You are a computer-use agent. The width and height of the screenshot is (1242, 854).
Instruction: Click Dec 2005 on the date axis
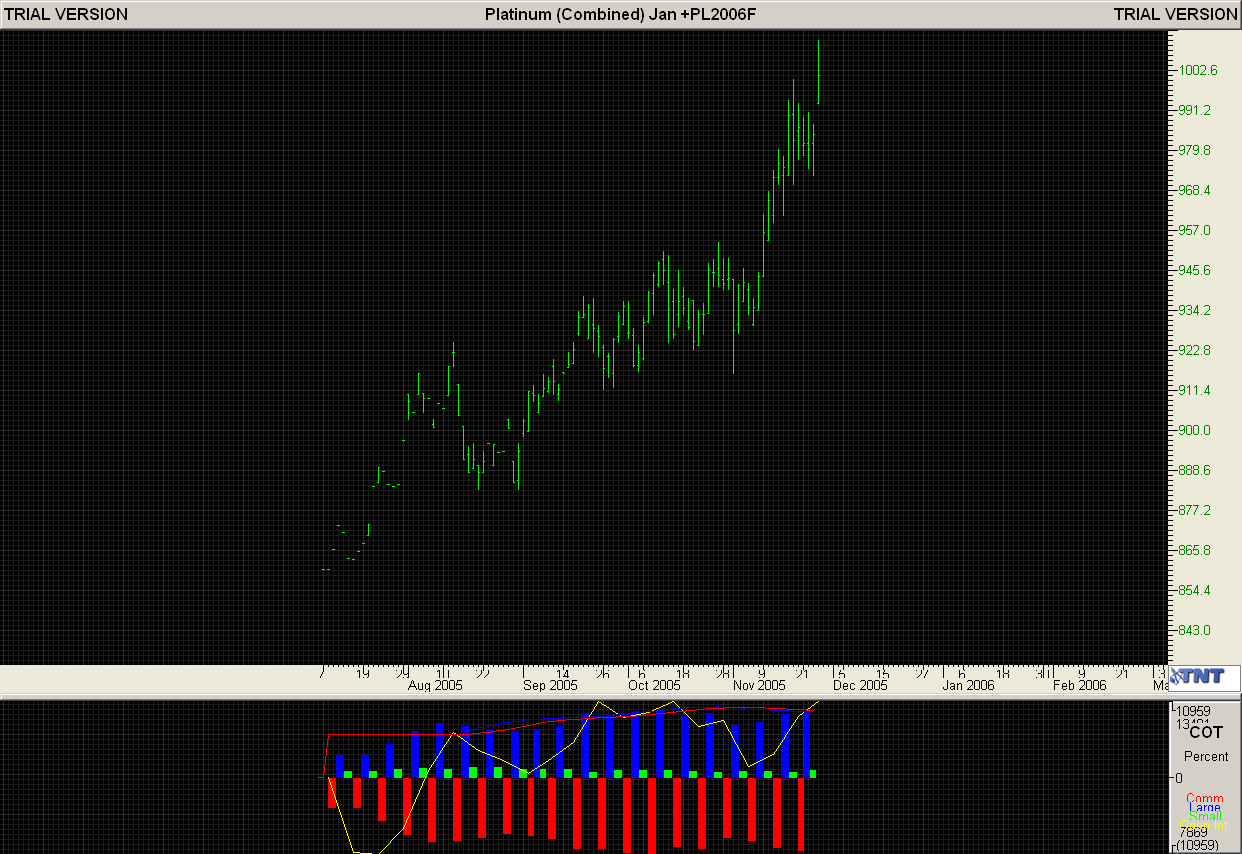(x=860, y=686)
